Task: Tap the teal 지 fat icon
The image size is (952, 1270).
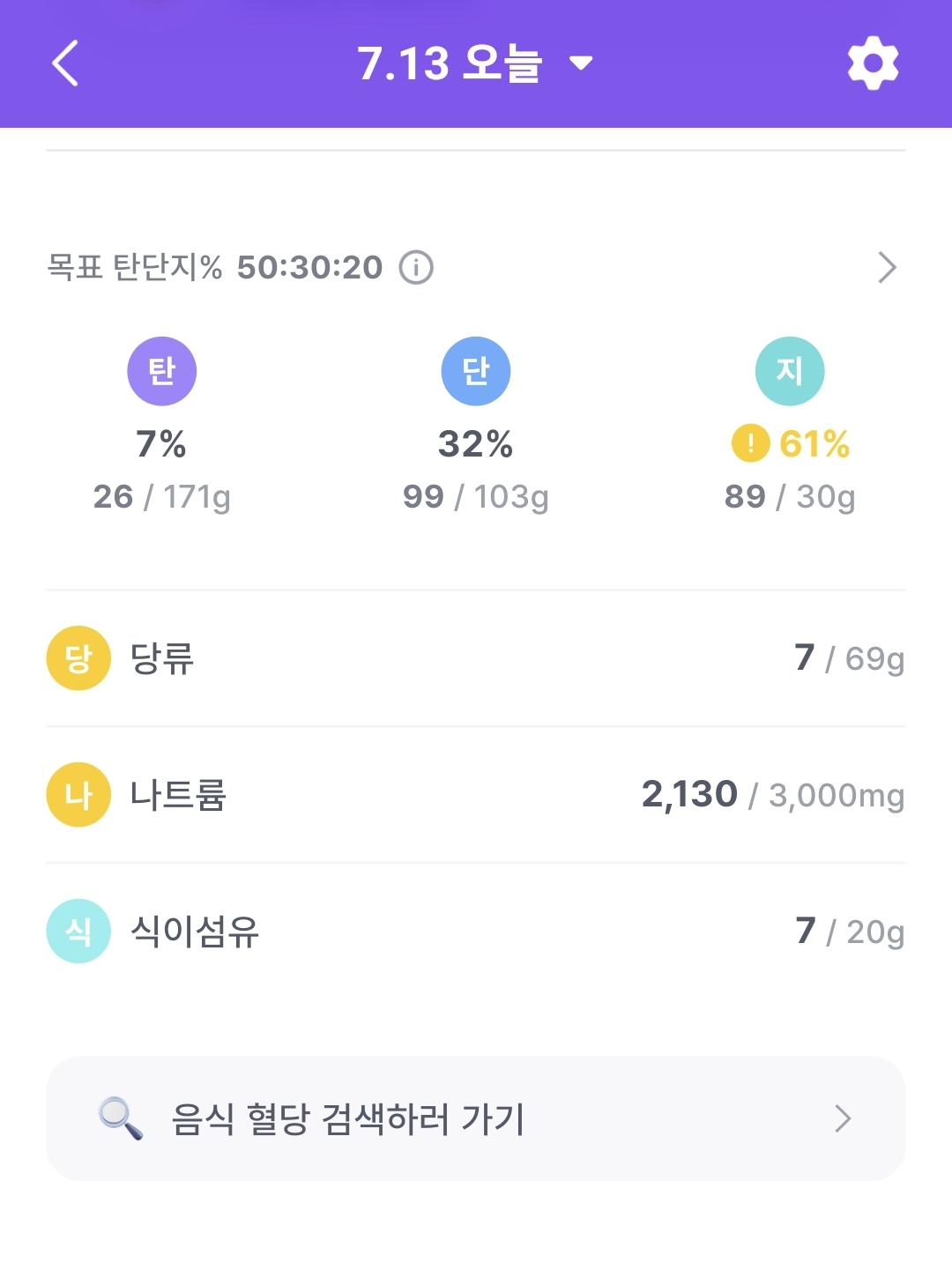Action: (790, 371)
